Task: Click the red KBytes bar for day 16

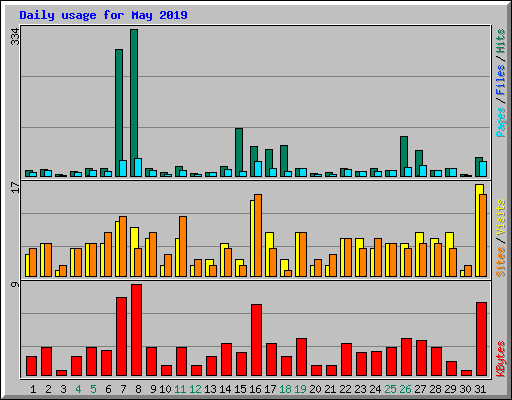Action: tap(256, 340)
